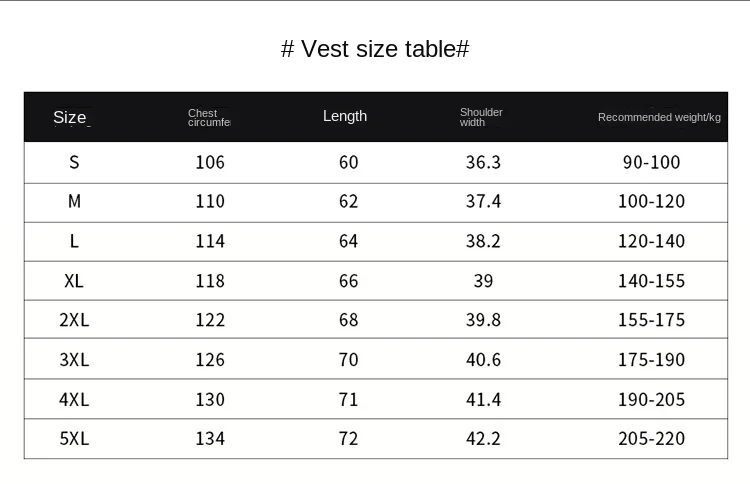750x484 pixels.
Task: Click the Vest size table title
Action: click(x=375, y=49)
